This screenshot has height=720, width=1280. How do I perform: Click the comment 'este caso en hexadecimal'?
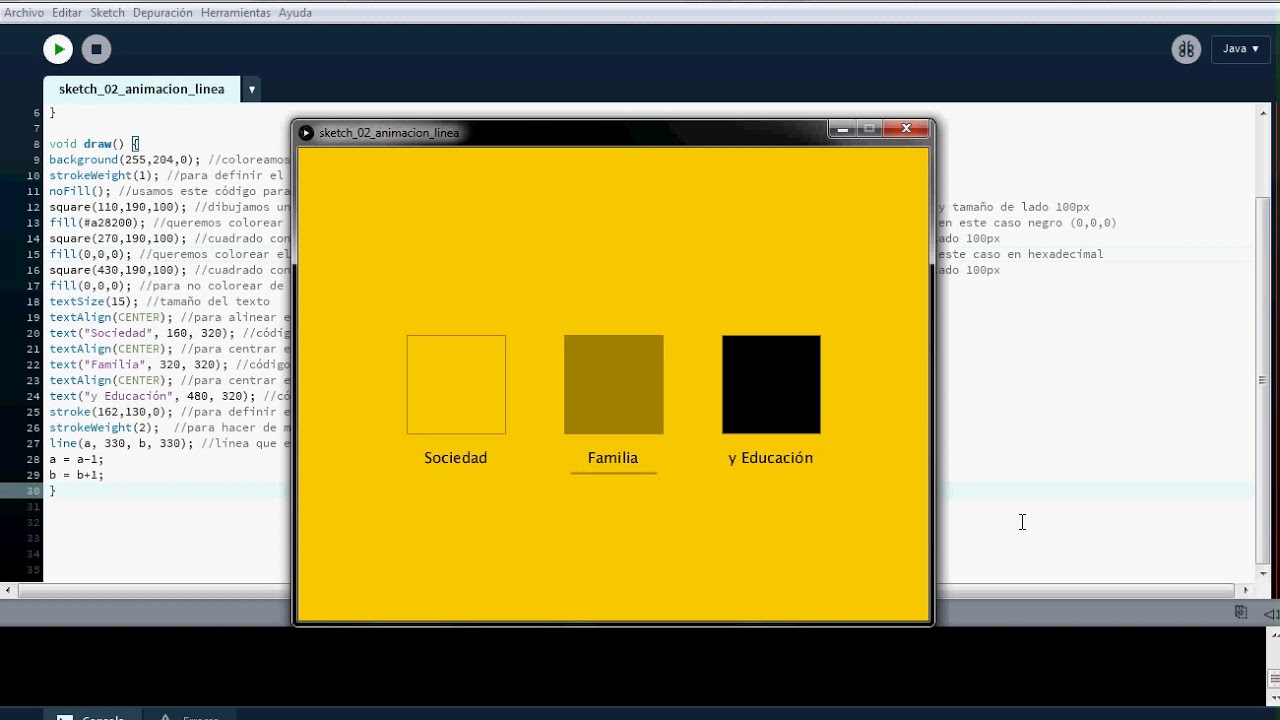coord(1021,254)
